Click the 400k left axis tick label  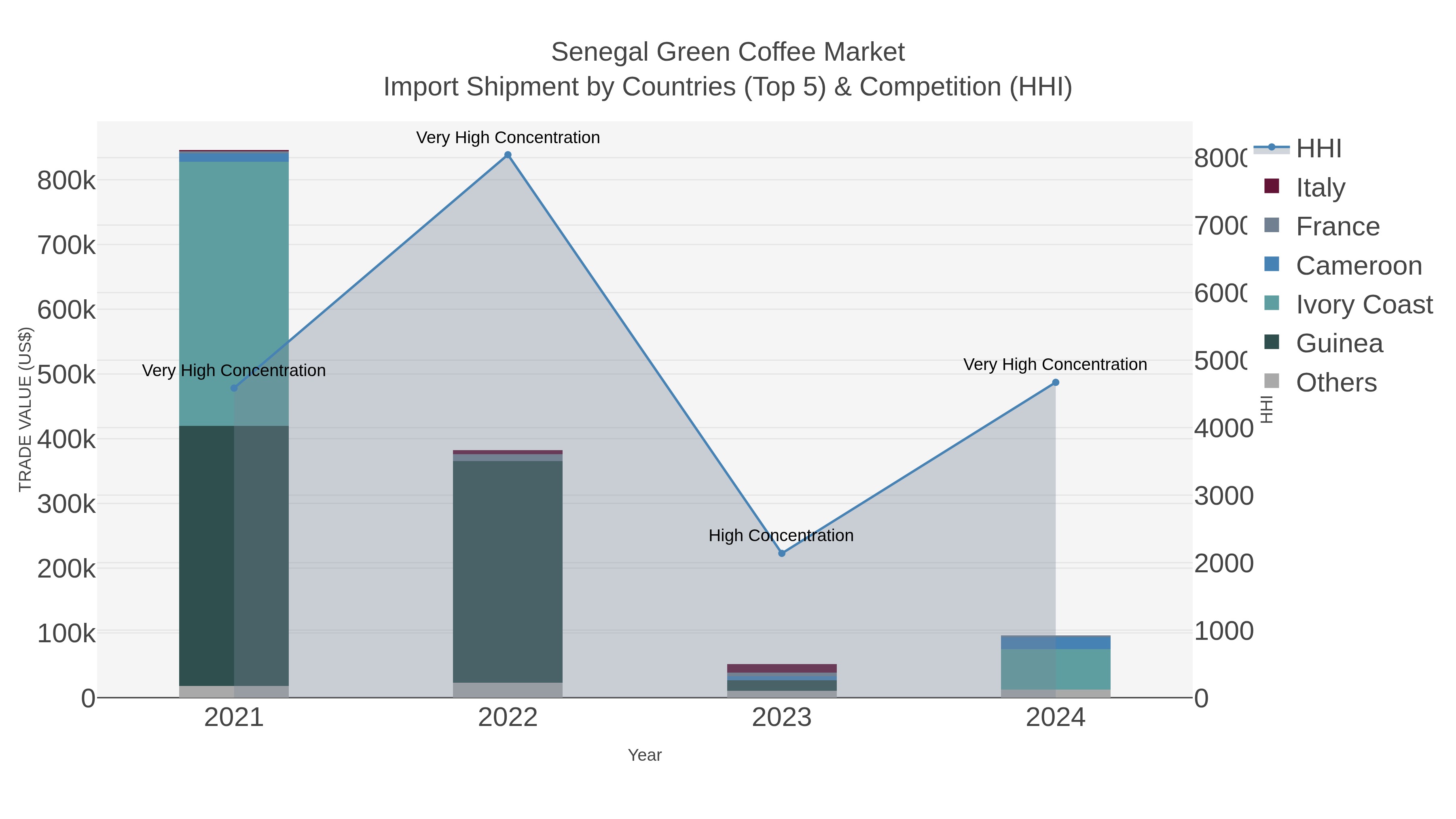67,439
